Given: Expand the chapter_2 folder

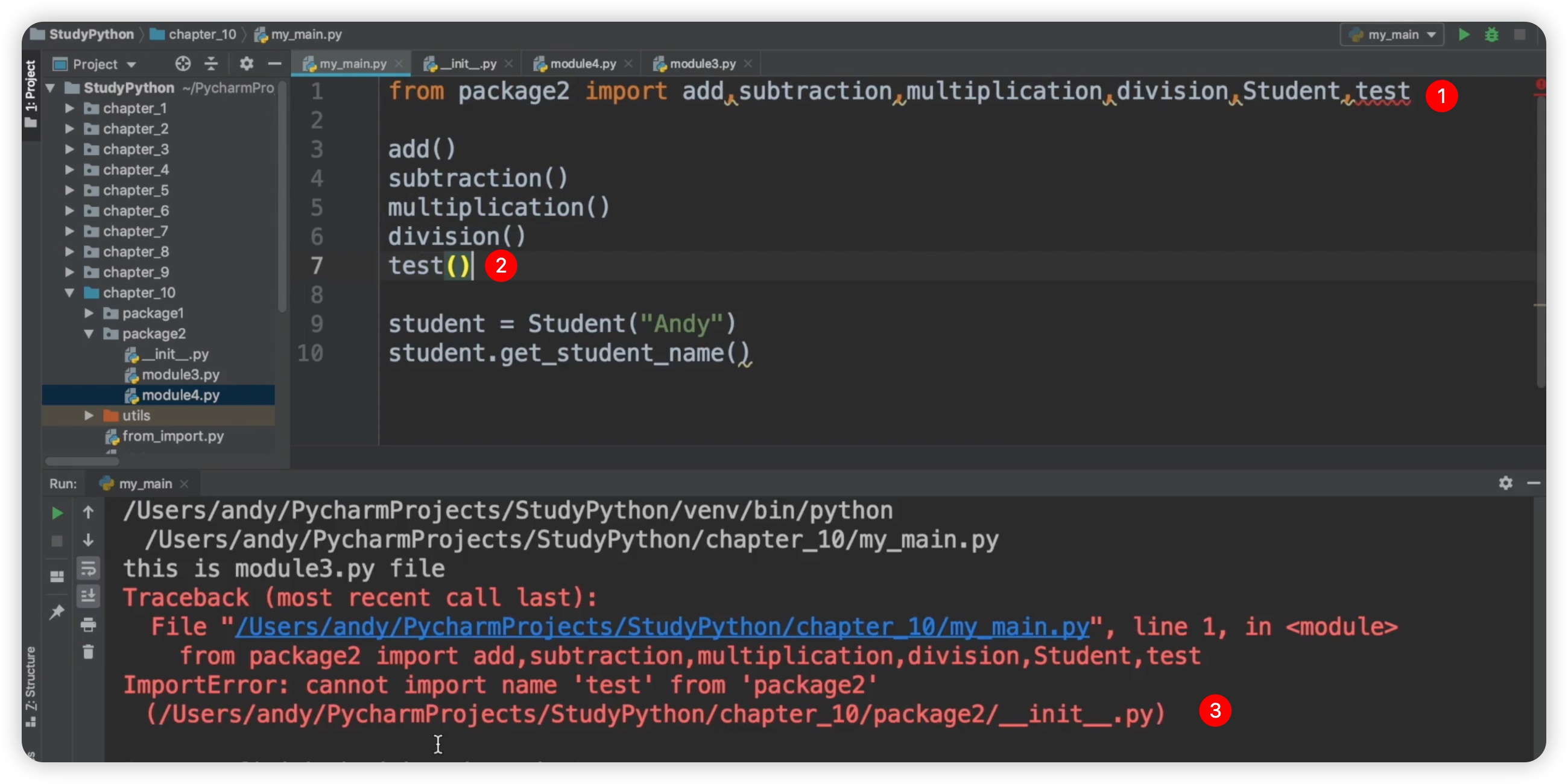Looking at the screenshot, I should (69, 129).
